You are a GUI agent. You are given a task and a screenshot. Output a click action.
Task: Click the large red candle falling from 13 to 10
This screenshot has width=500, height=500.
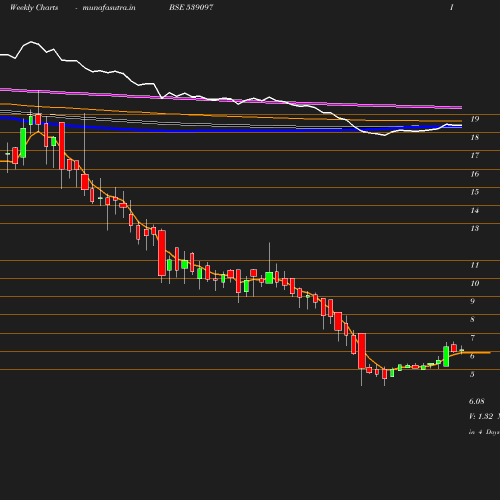coord(162,253)
